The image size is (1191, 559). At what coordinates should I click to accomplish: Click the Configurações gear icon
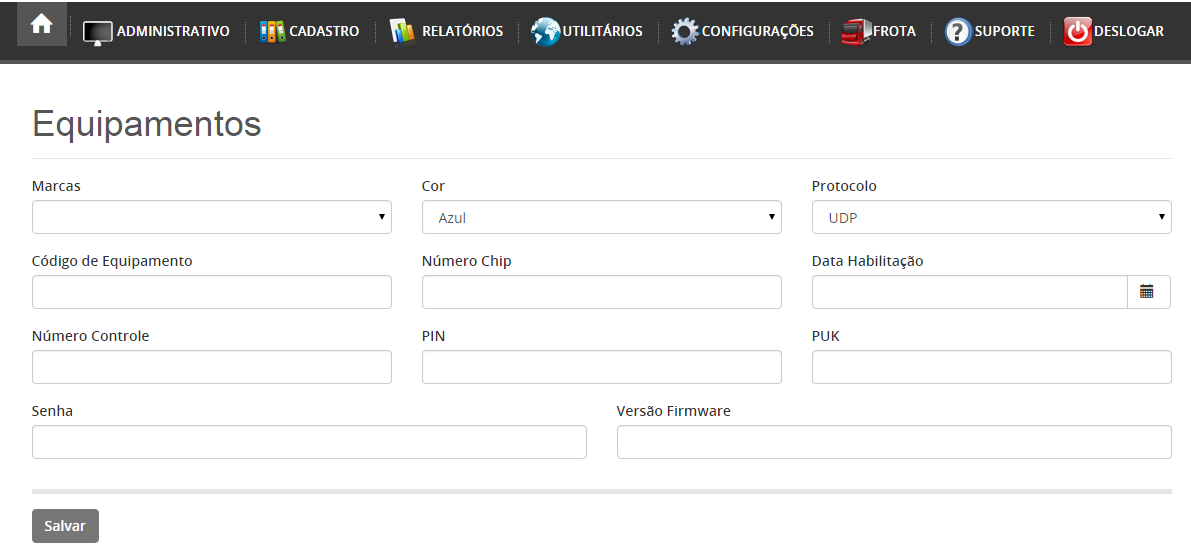(x=685, y=31)
